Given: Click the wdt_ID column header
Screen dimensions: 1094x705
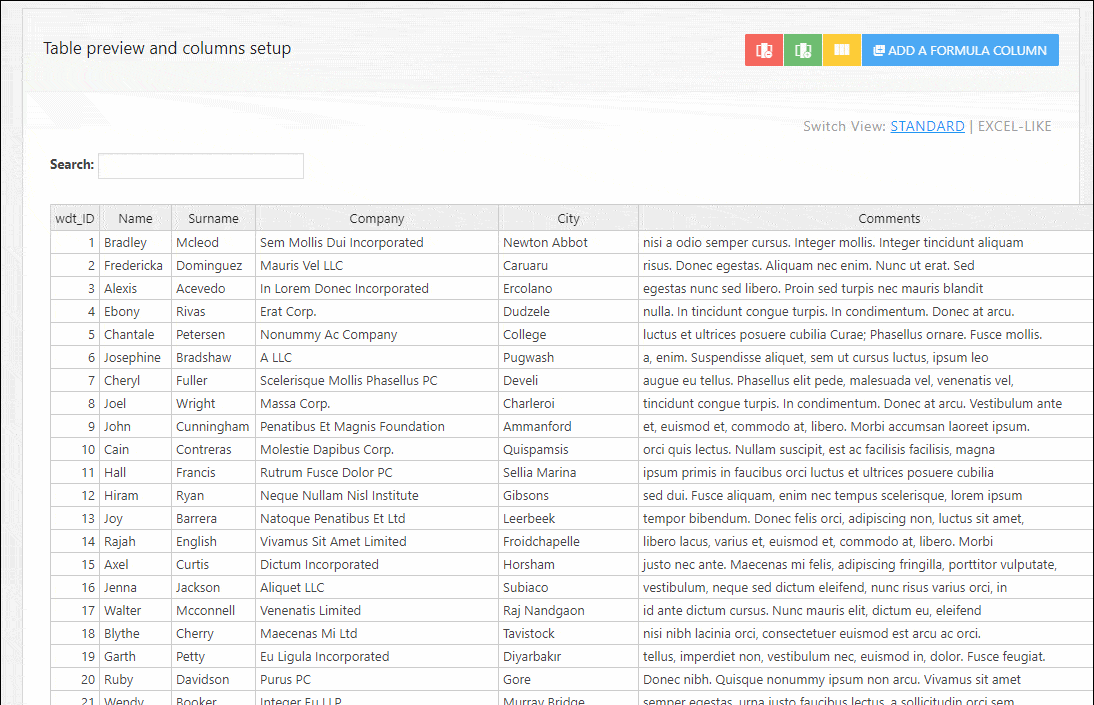Looking at the screenshot, I should tap(75, 218).
